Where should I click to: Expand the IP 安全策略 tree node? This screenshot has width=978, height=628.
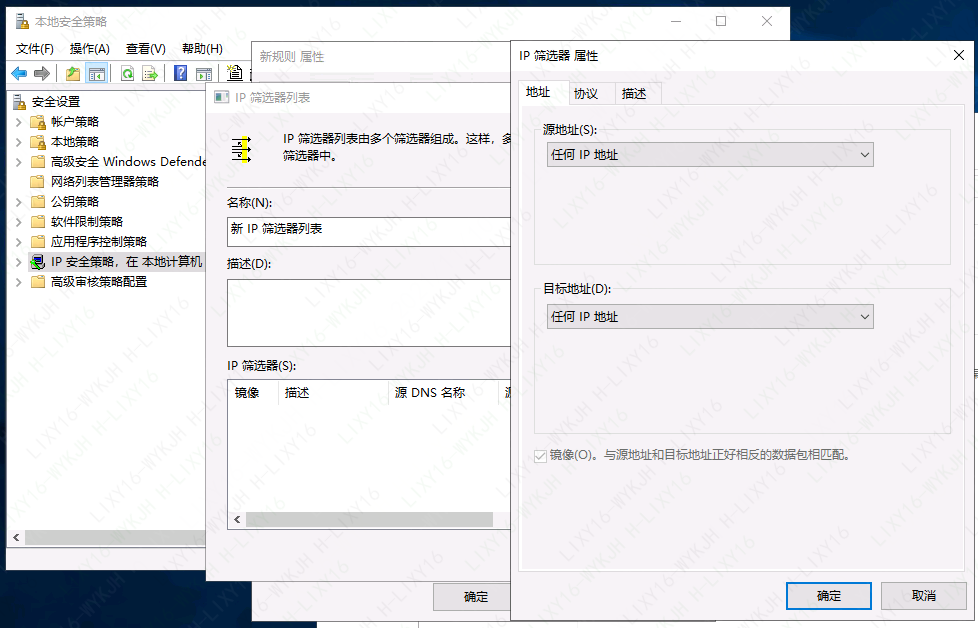pyautogui.click(x=19, y=262)
